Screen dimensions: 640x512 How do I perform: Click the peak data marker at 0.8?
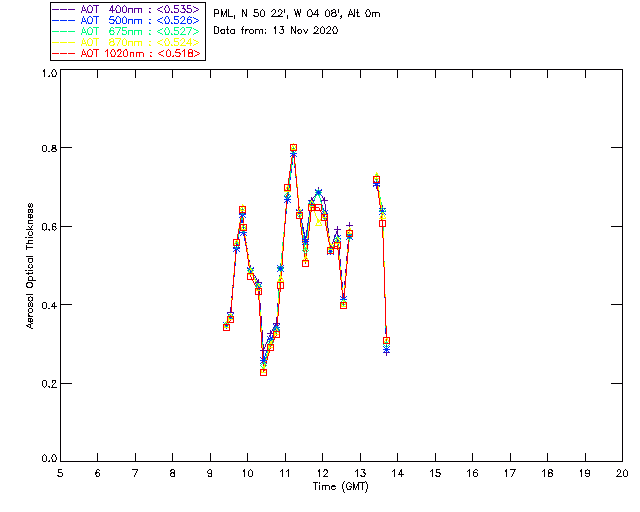(x=293, y=148)
